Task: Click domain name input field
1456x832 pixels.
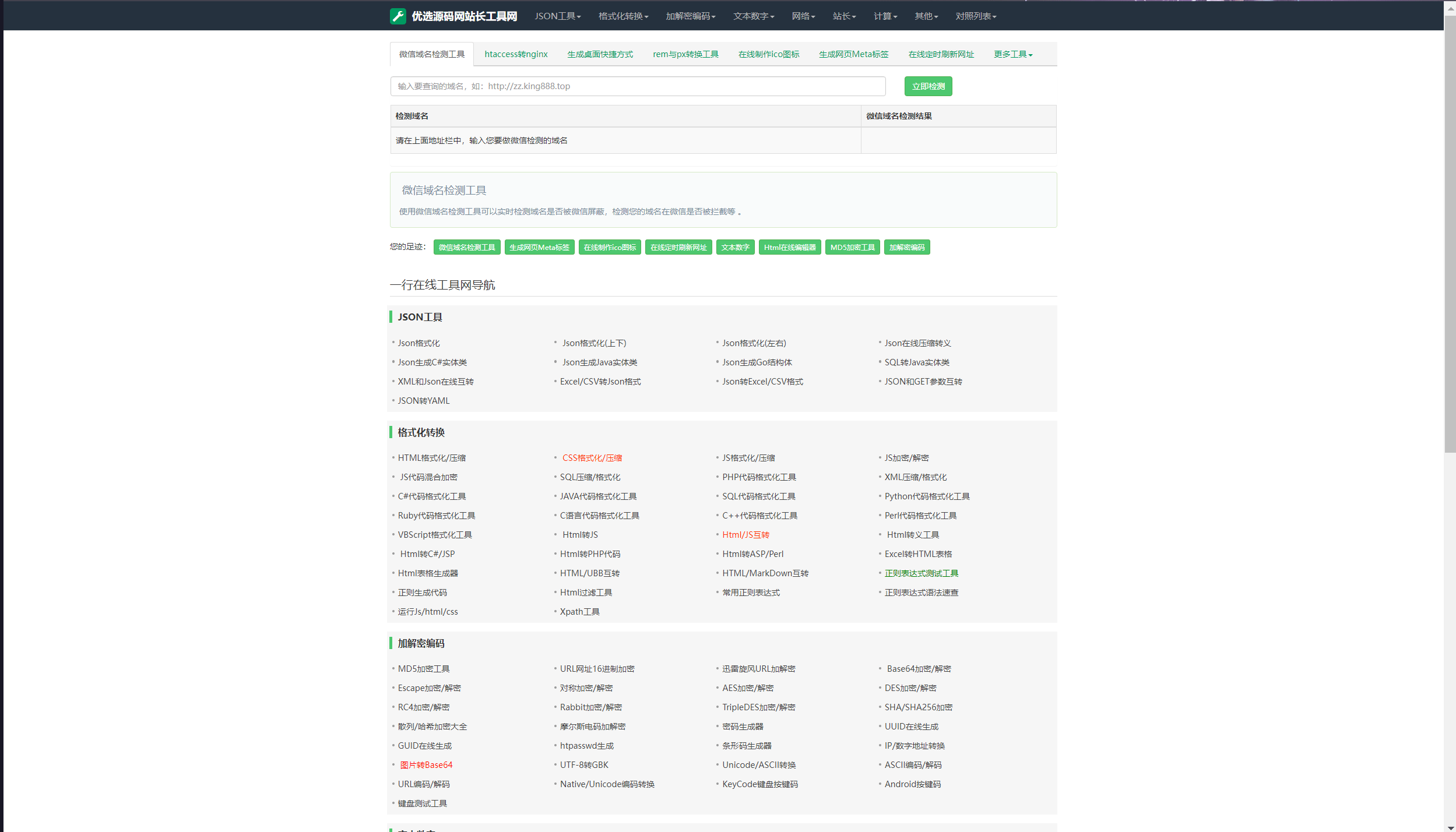Action: (x=638, y=86)
